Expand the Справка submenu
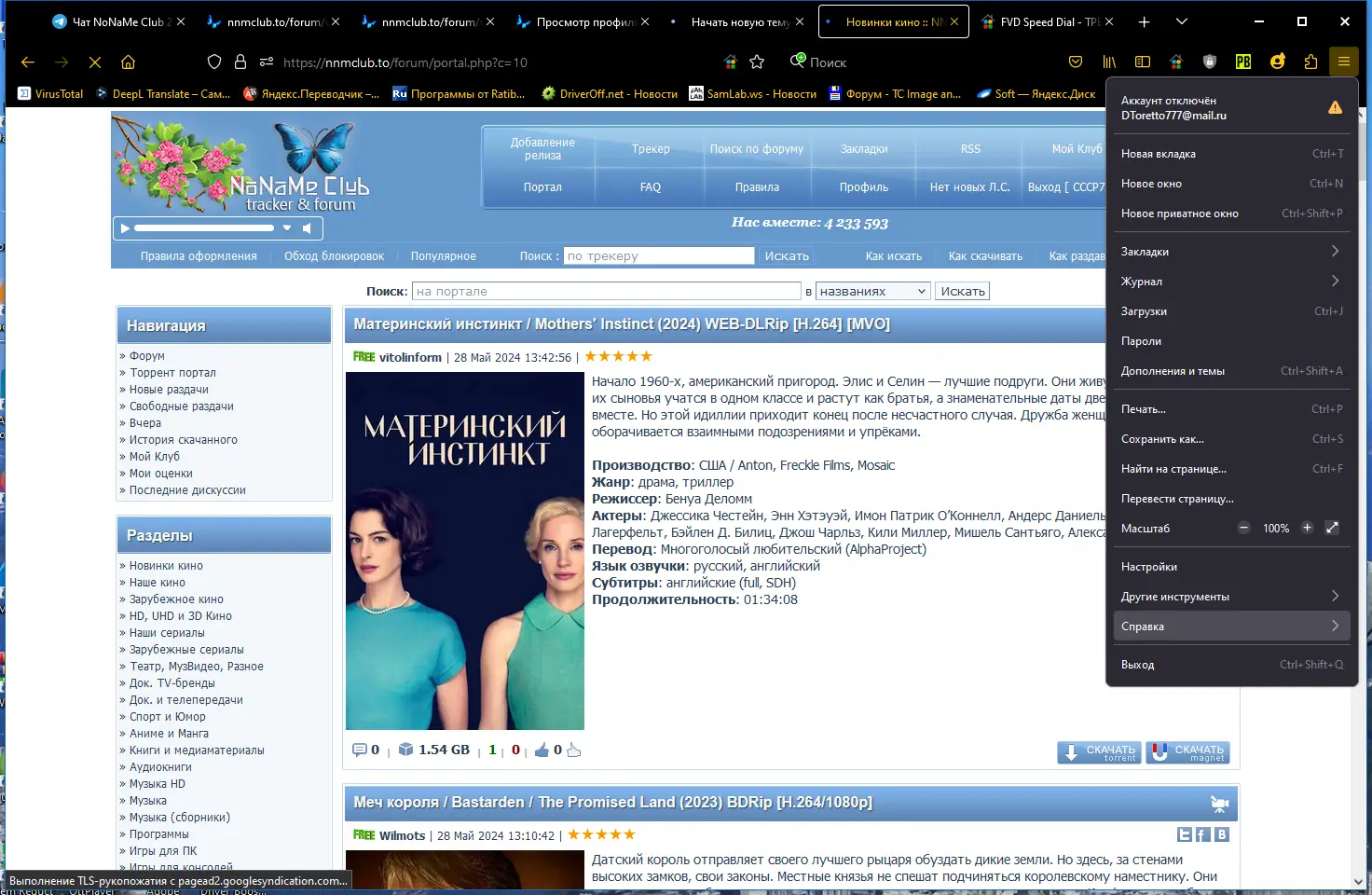The width and height of the screenshot is (1372, 895). tap(1231, 626)
